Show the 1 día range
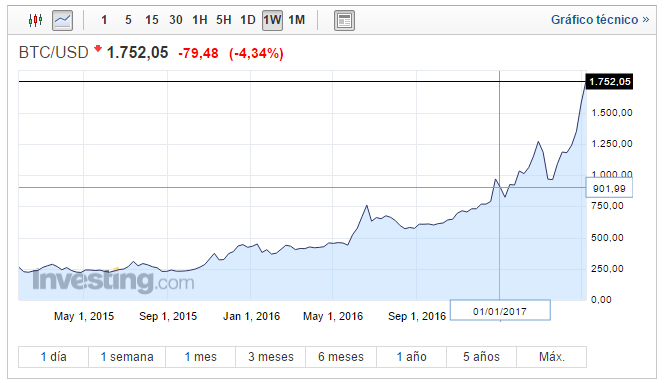Screen dimensions: 665x383 (x=53, y=357)
